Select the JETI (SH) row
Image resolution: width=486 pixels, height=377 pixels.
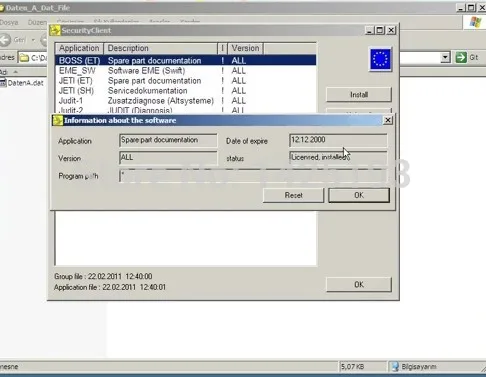pyautogui.click(x=186, y=91)
